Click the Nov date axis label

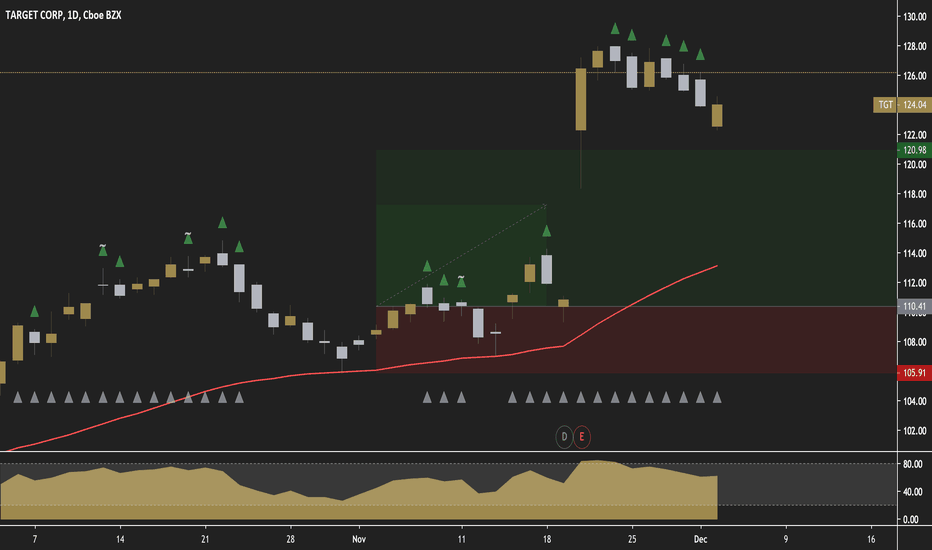[359, 539]
